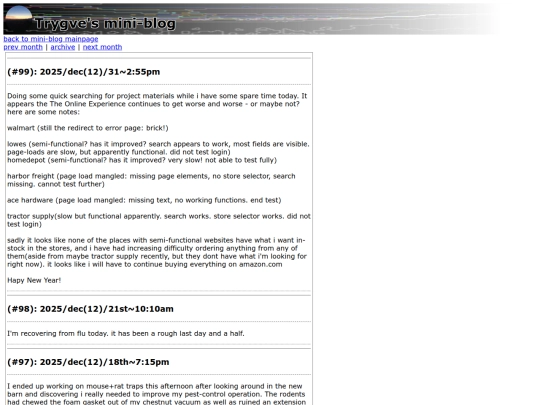
Task: Click the homedepot semi-functional note line
Action: tap(142, 160)
